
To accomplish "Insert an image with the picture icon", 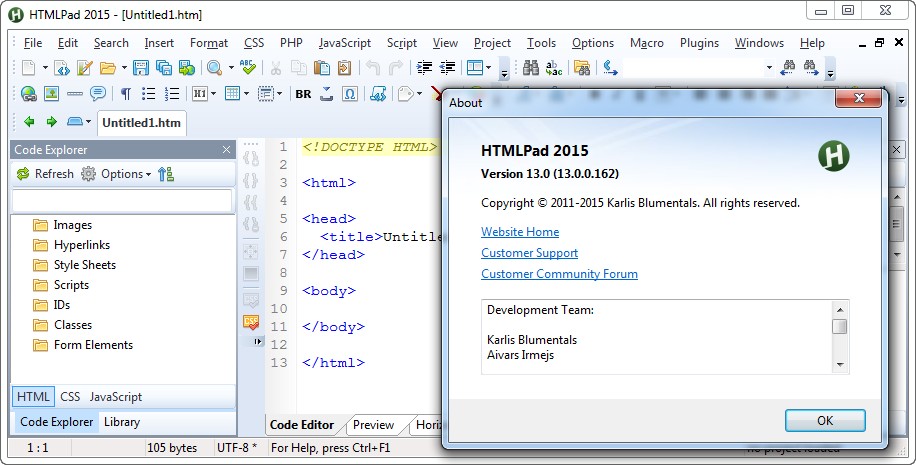I will click(x=51, y=93).
